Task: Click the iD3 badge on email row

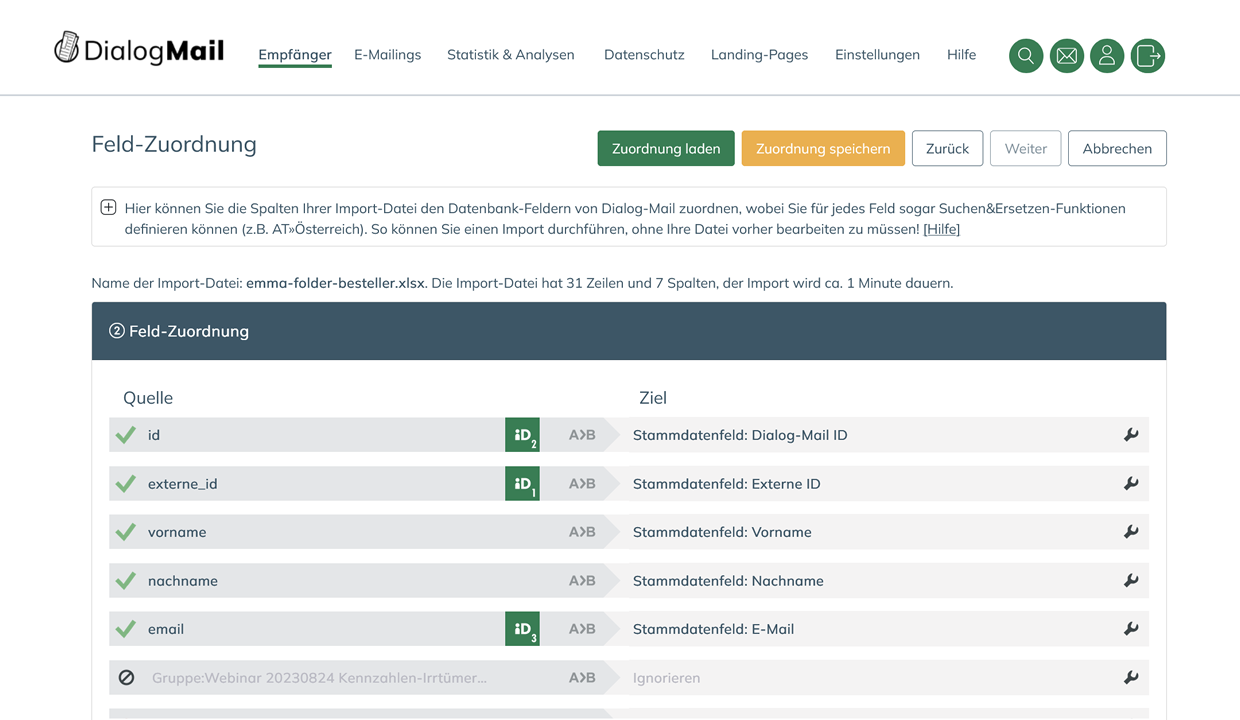Action: click(x=522, y=629)
